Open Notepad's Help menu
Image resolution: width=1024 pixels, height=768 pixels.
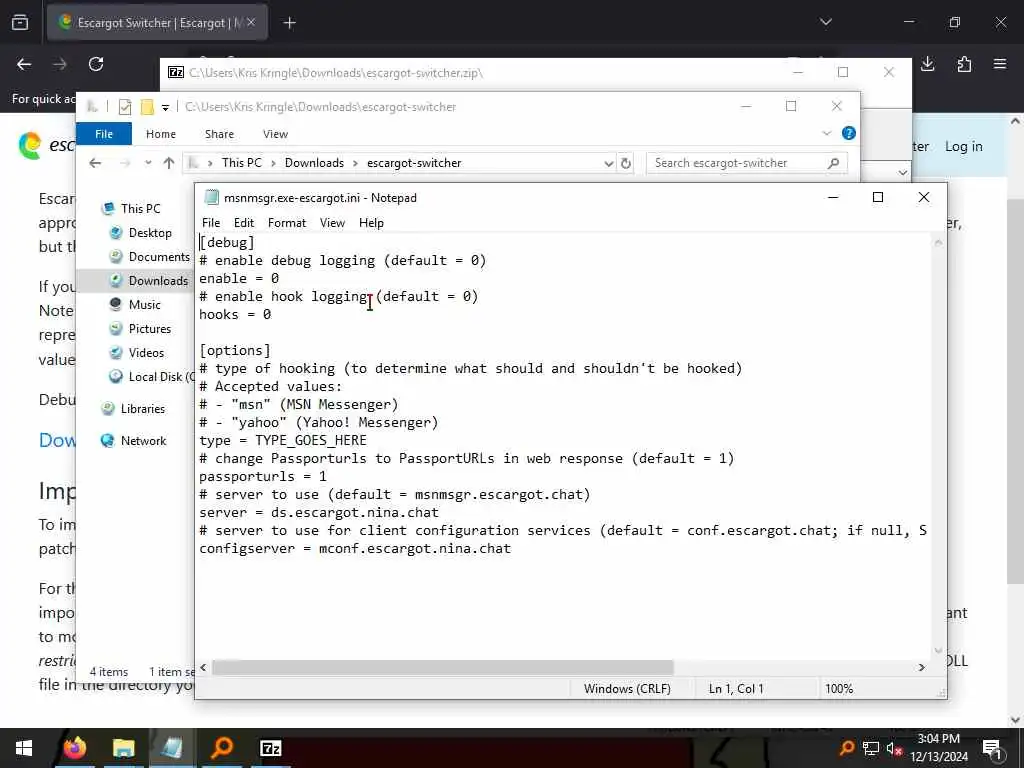click(372, 223)
